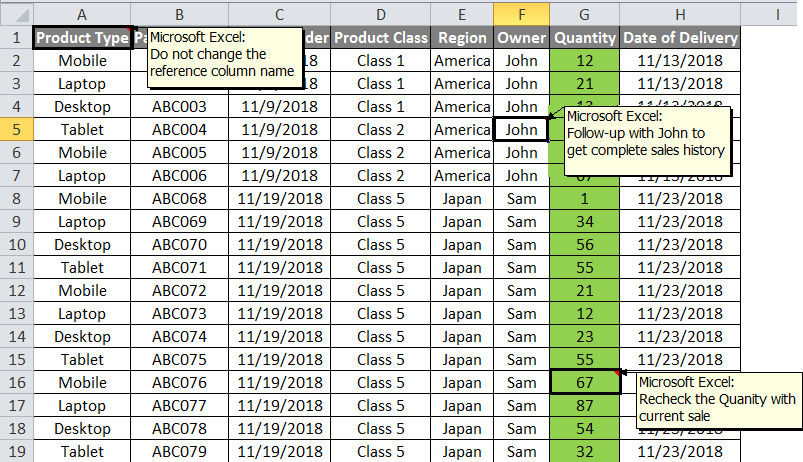This screenshot has width=803, height=462.
Task: Click the 'Do not change the reference column name' comment
Action: click(225, 57)
